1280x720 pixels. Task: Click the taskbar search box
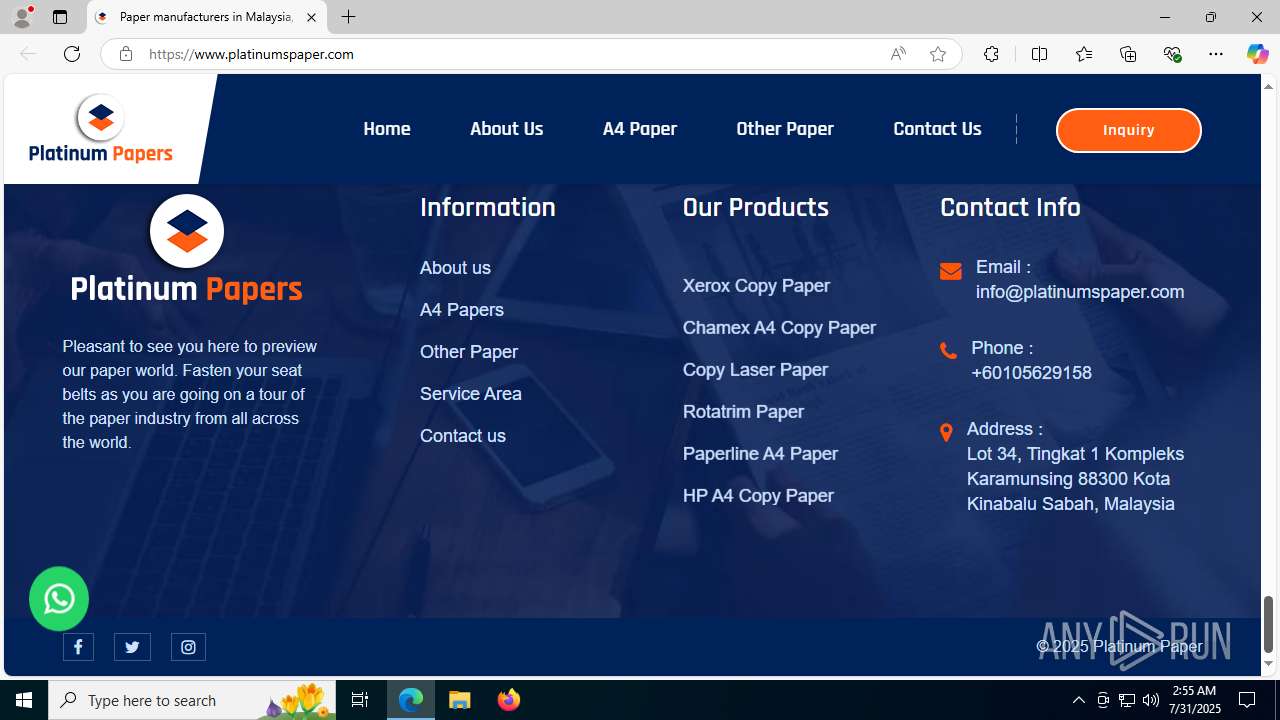(192, 700)
